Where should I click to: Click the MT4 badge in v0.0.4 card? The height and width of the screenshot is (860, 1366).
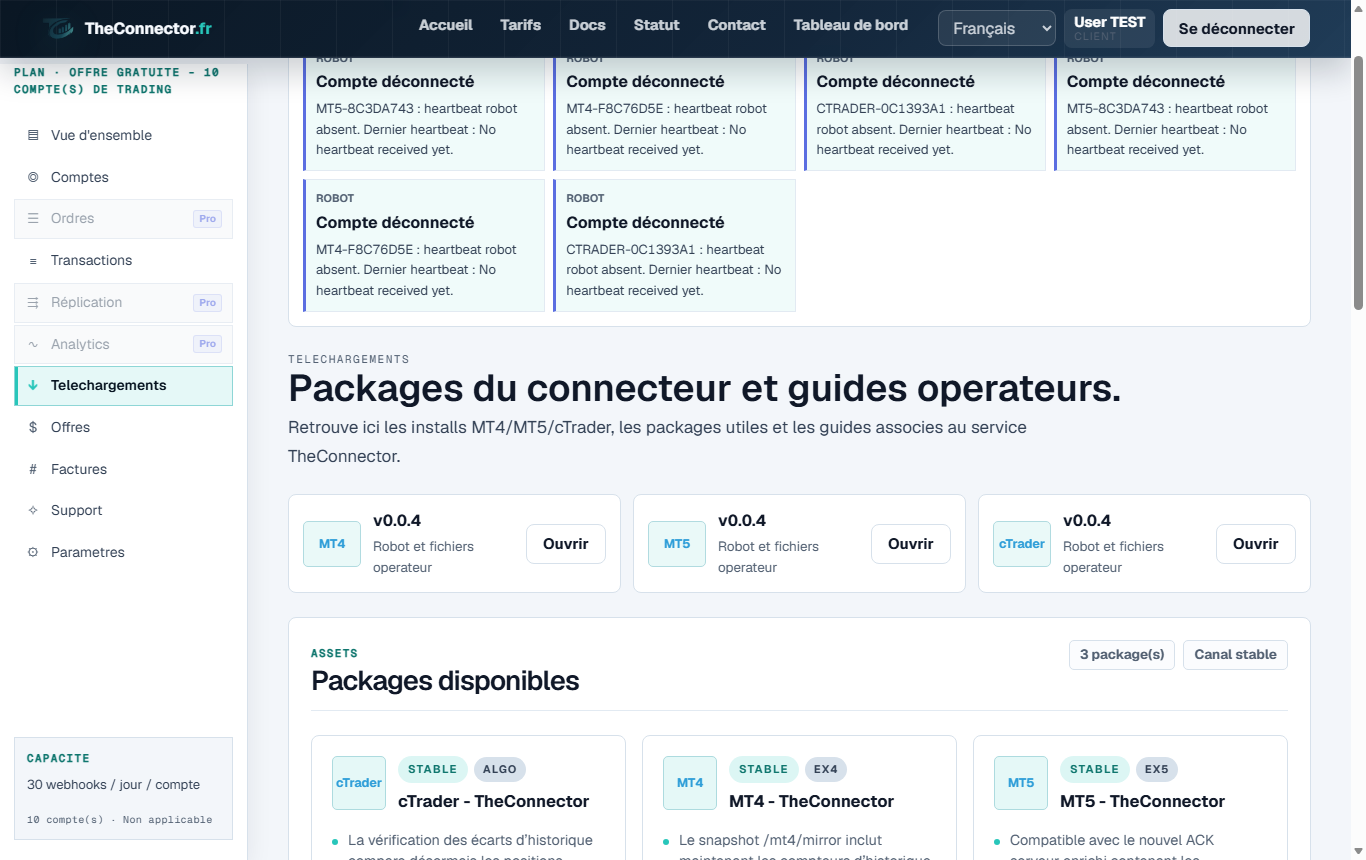(332, 544)
